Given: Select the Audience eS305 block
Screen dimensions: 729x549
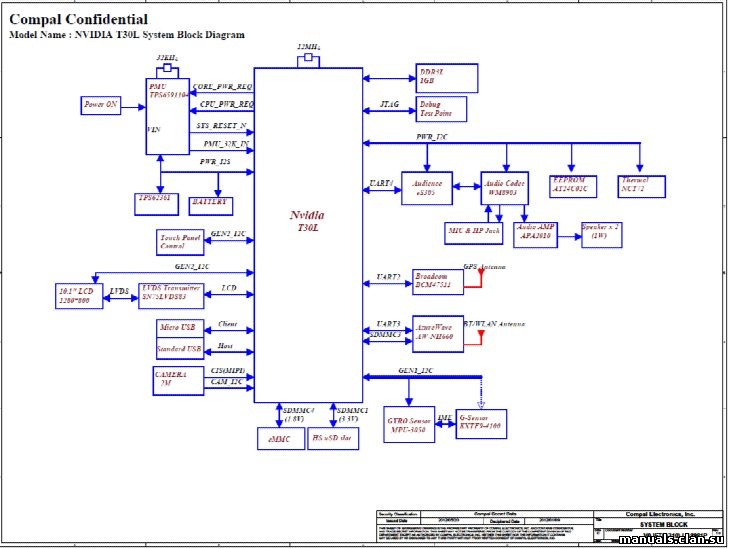Looking at the screenshot, I should (x=427, y=188).
